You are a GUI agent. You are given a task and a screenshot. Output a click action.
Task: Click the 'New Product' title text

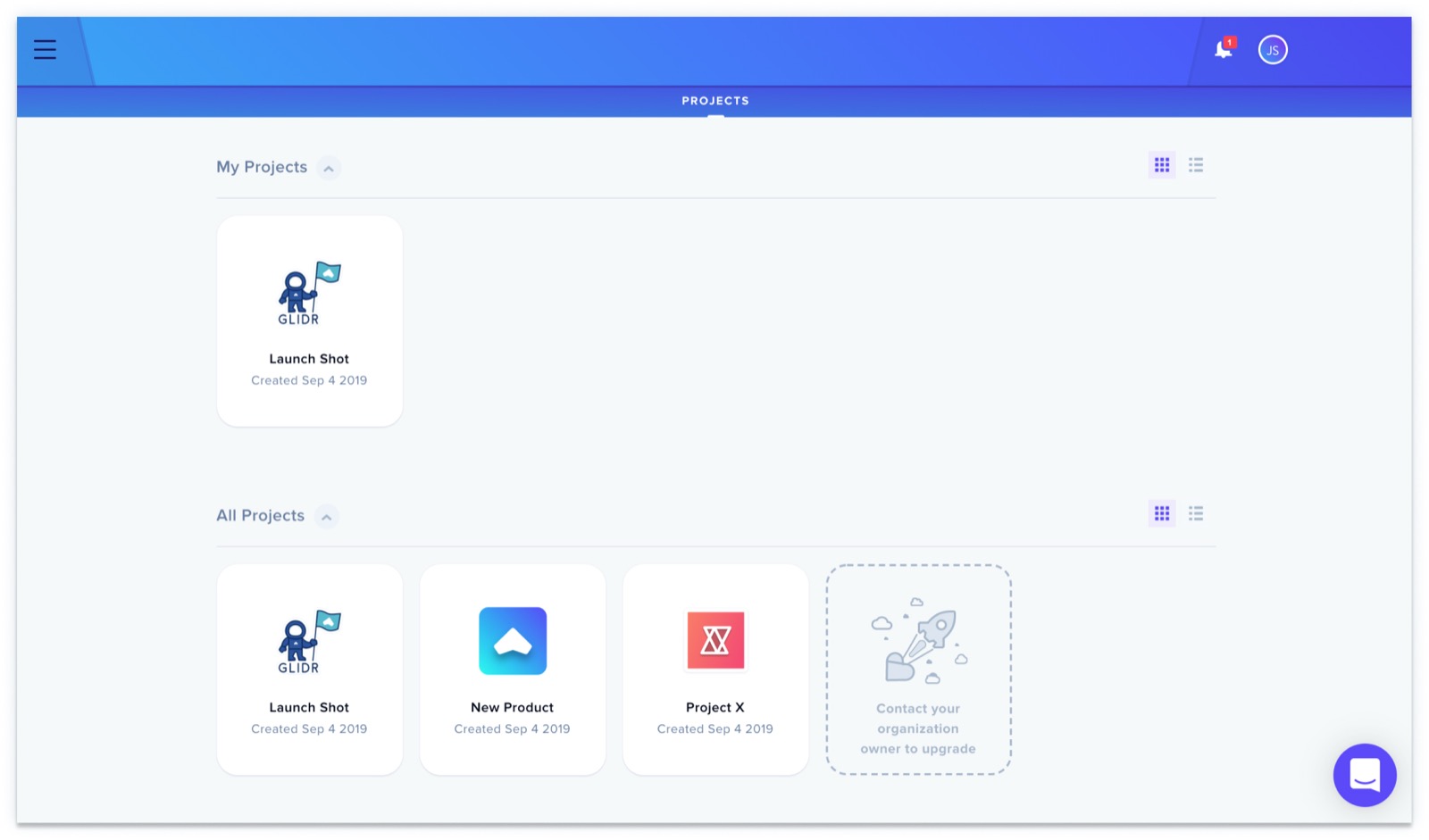click(512, 707)
